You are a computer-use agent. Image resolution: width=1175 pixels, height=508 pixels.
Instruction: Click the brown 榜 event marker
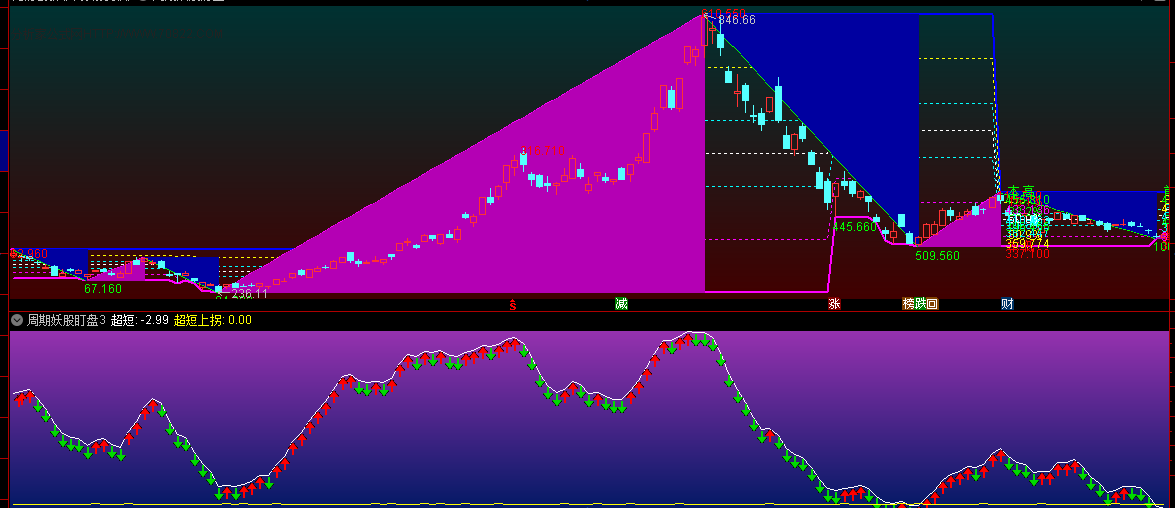pos(908,303)
